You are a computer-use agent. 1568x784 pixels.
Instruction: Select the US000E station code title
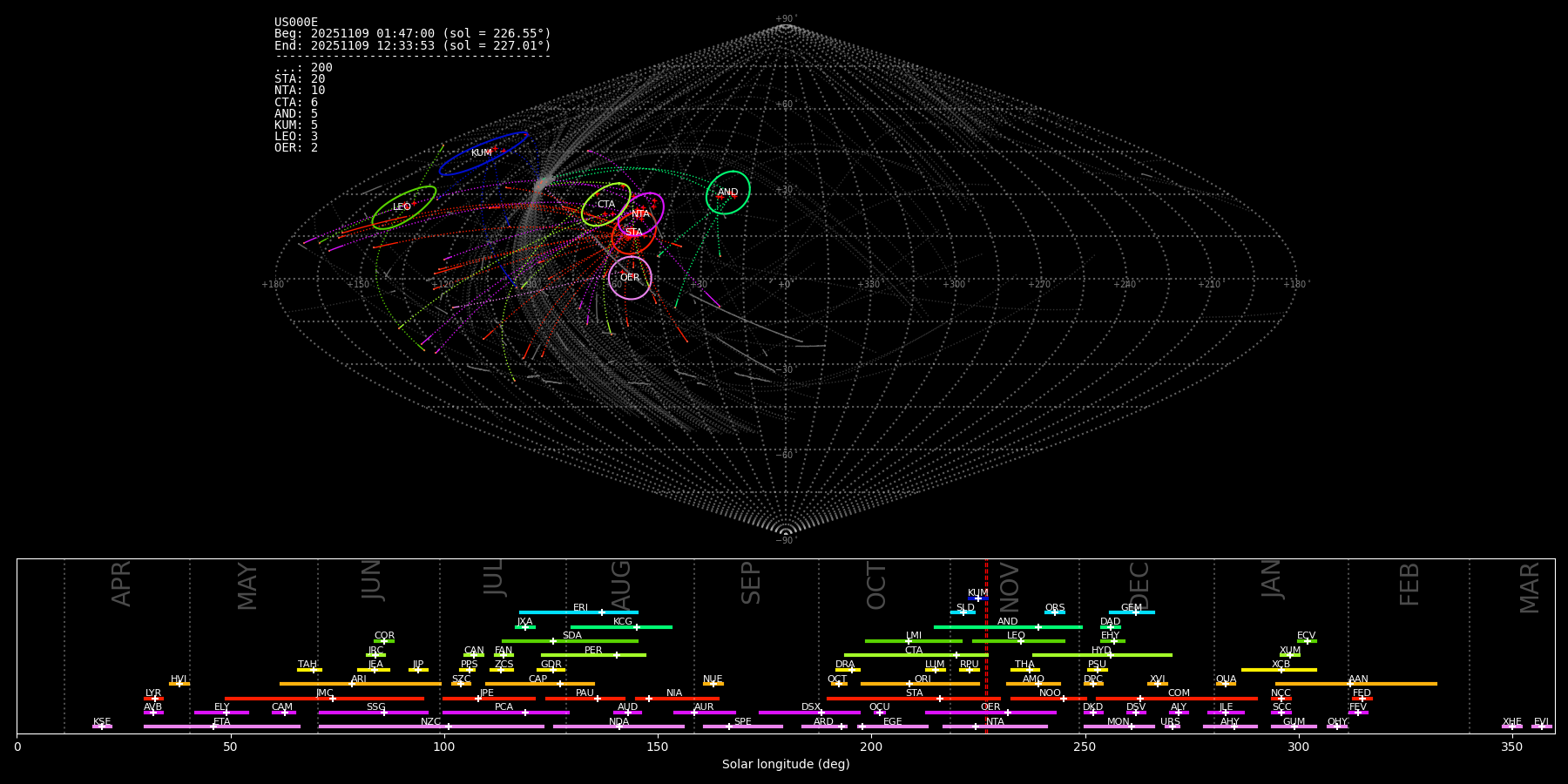pyautogui.click(x=296, y=23)
